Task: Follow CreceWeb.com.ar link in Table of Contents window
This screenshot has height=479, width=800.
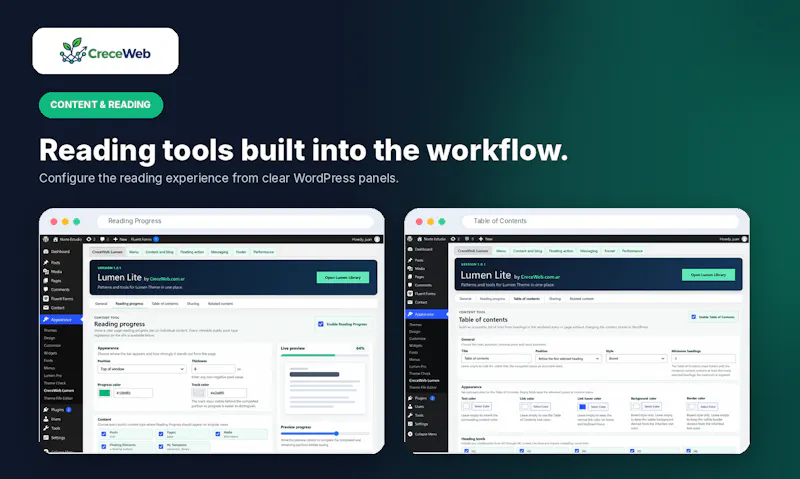Action: pos(540,277)
